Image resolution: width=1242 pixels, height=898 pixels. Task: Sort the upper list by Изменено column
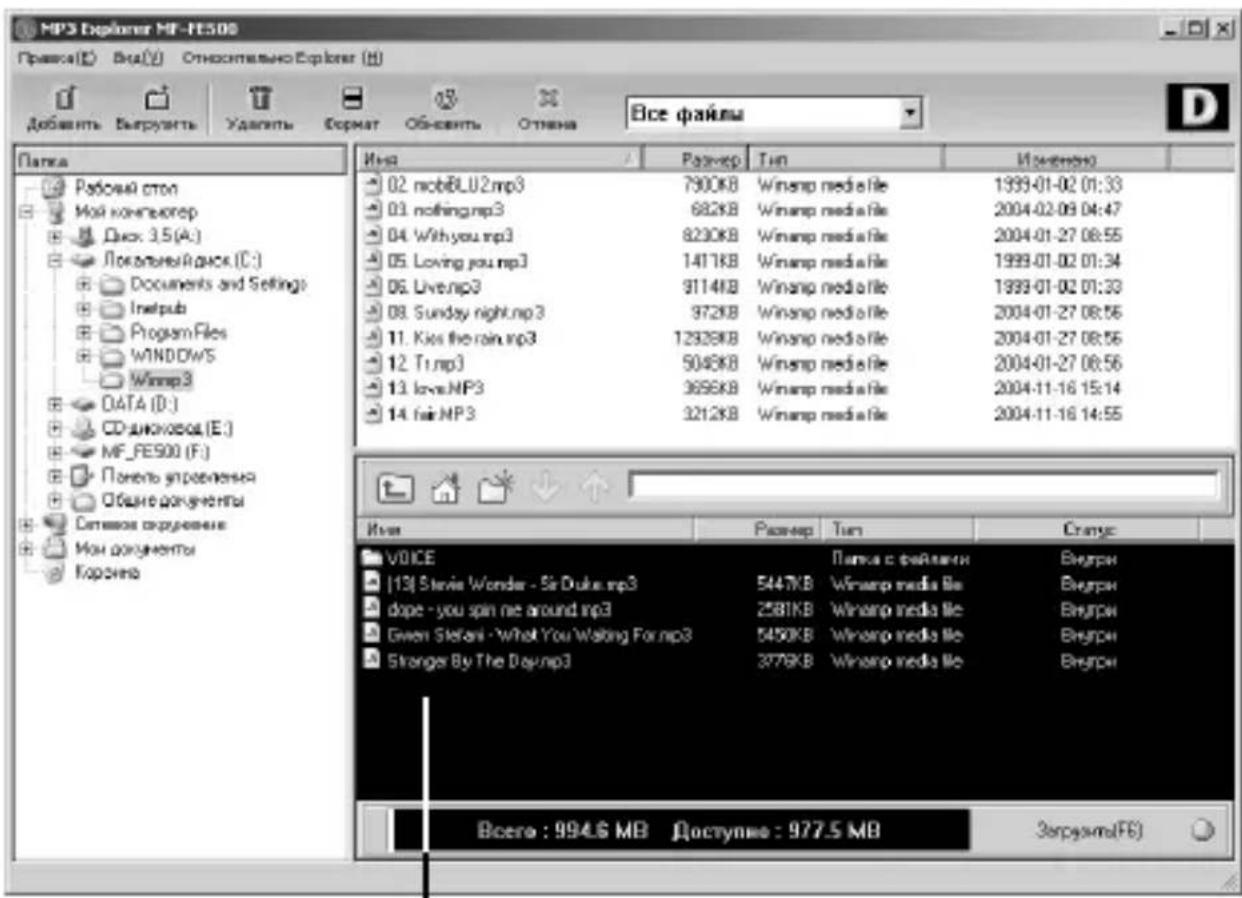point(1057,160)
